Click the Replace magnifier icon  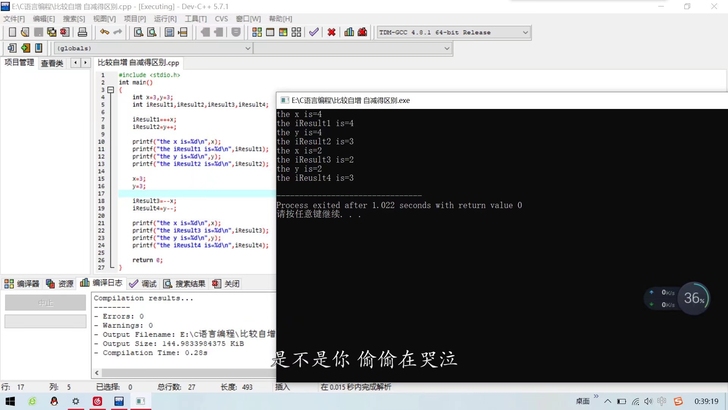pyautogui.click(x=151, y=32)
